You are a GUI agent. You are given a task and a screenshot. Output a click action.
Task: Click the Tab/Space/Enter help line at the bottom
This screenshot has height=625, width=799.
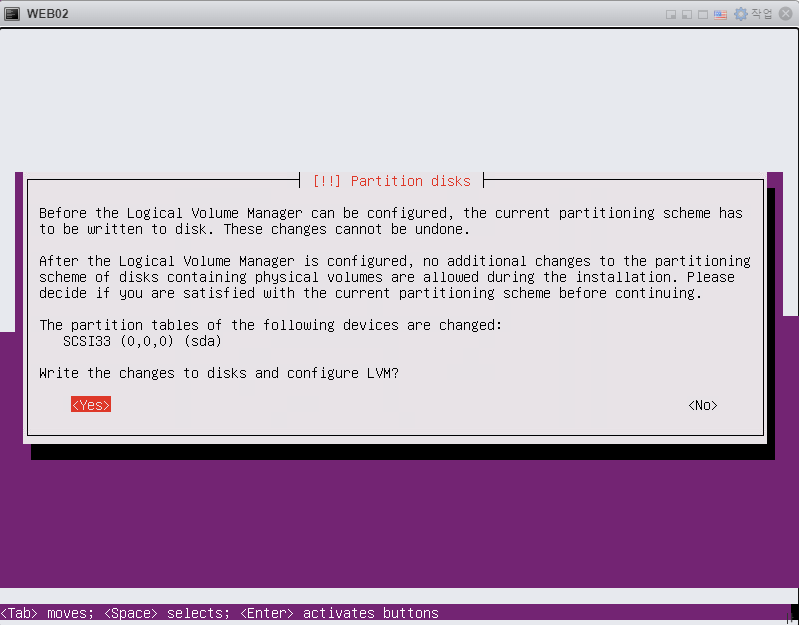(x=220, y=613)
